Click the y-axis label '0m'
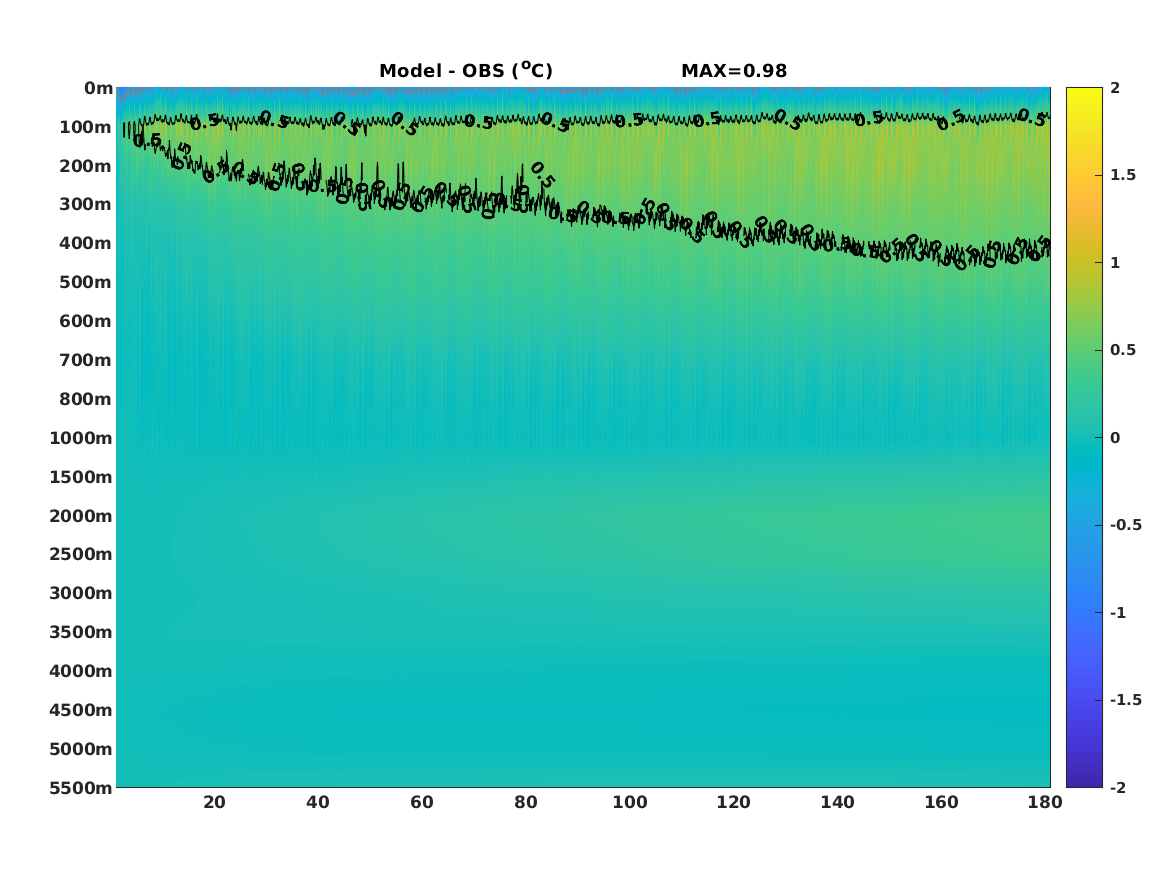 point(98,89)
